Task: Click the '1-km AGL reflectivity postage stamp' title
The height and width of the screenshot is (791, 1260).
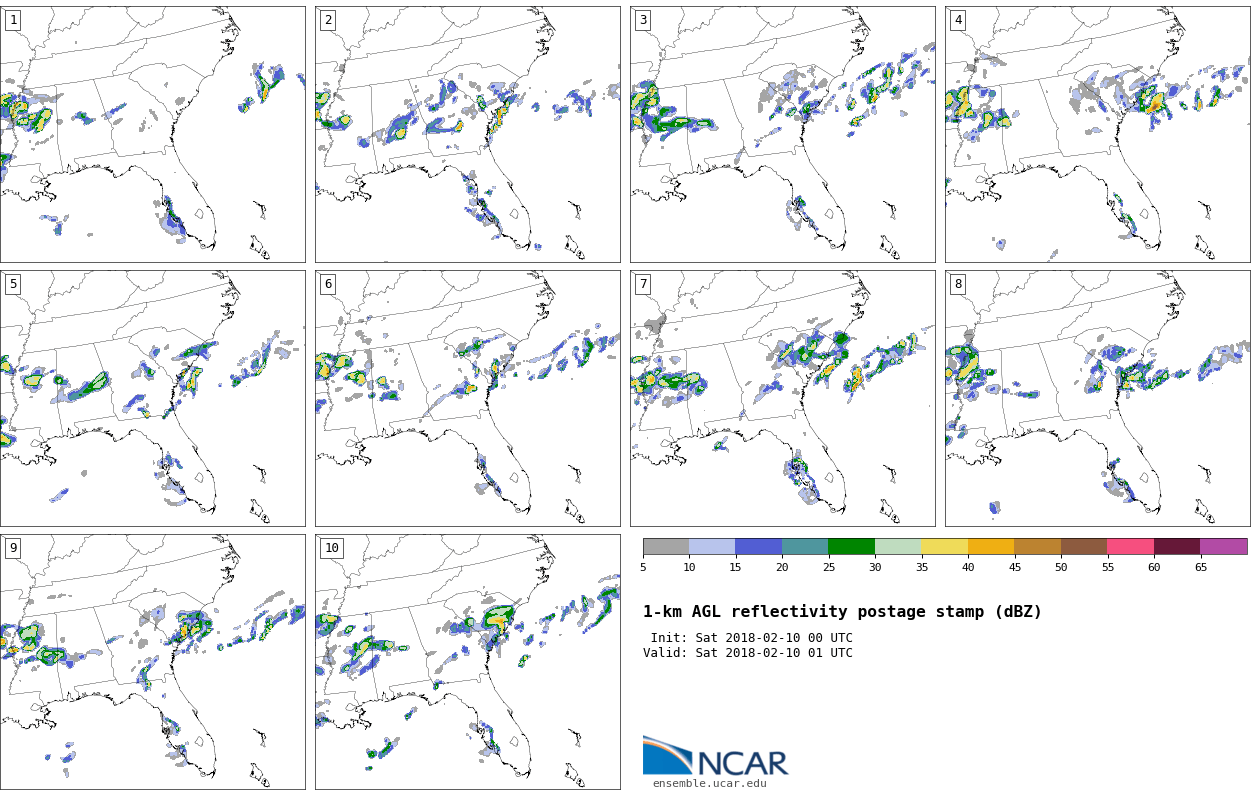Action: pos(842,612)
